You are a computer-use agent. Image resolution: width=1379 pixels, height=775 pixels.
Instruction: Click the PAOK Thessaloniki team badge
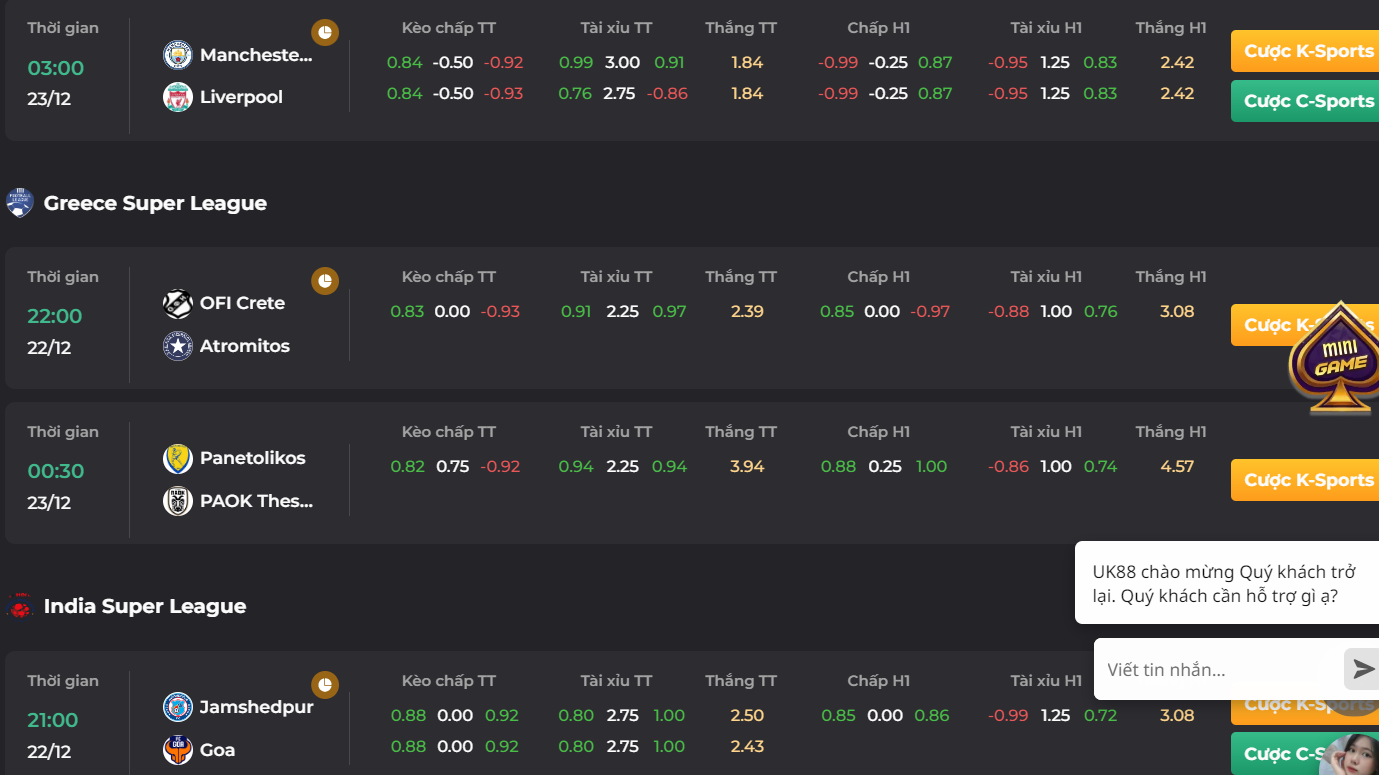tap(178, 501)
